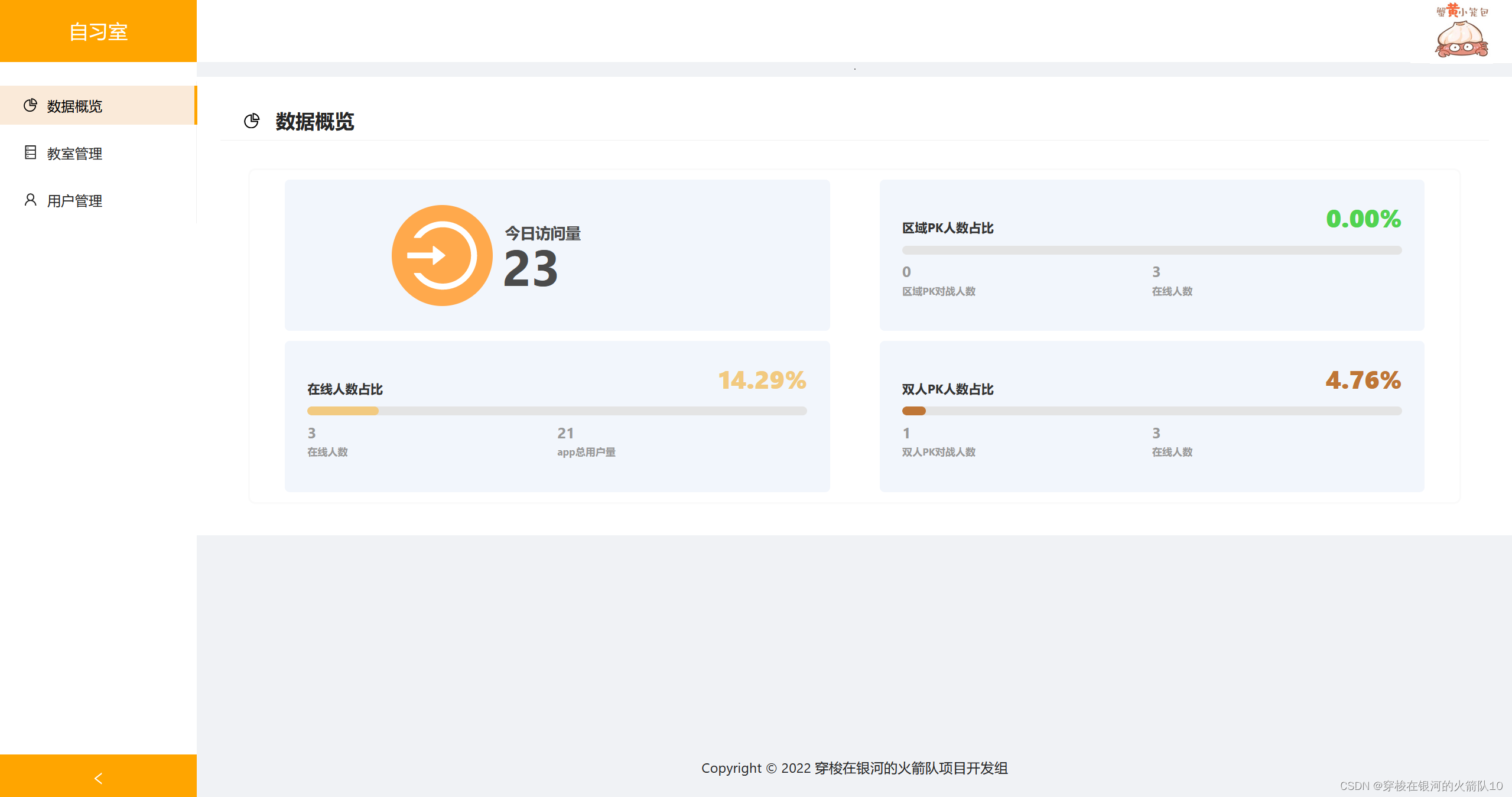Click the user management person icon
Viewport: 1512px width, 797px height.
[x=30, y=200]
